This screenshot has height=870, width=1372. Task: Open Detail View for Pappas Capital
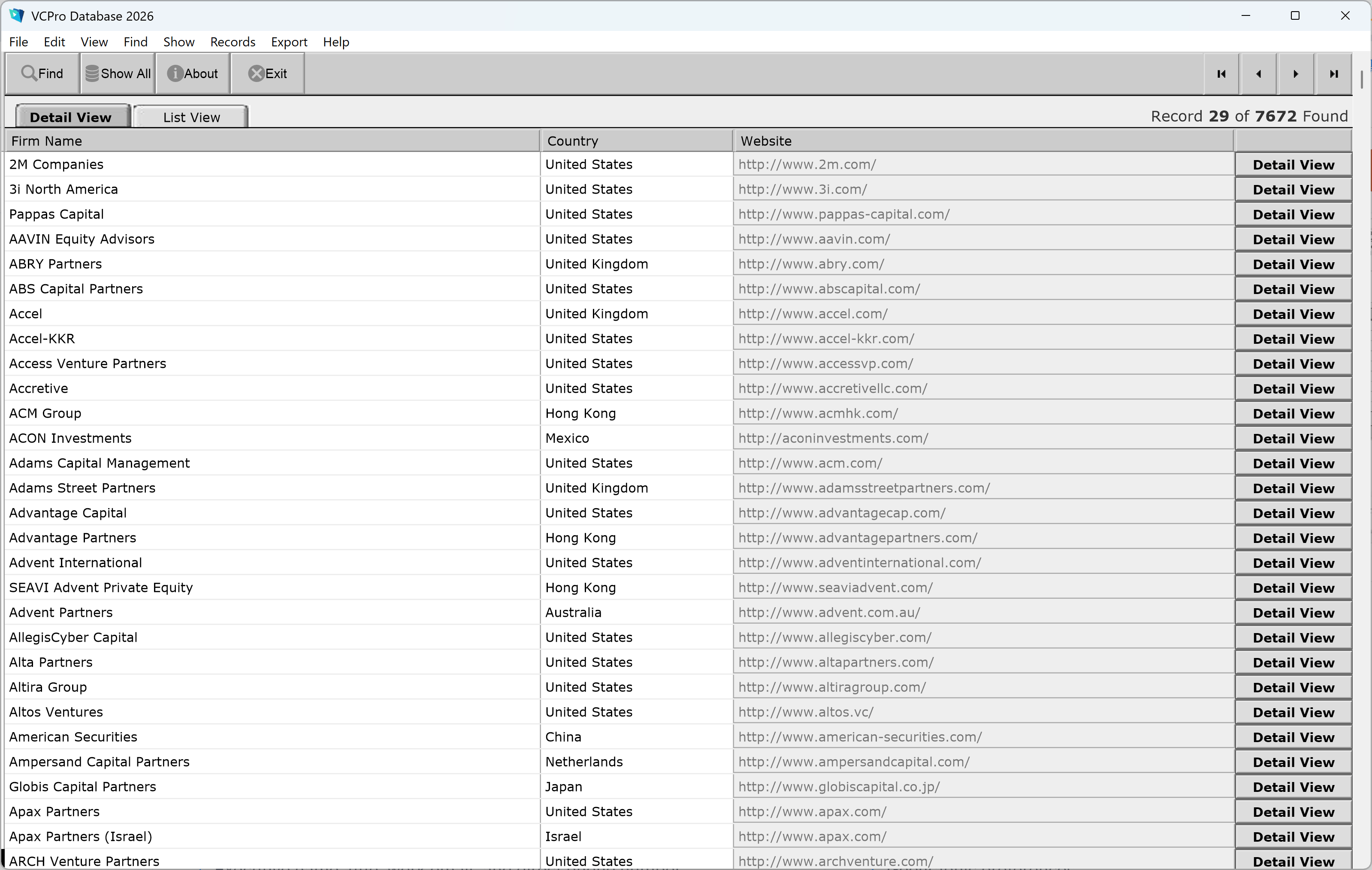pos(1293,214)
